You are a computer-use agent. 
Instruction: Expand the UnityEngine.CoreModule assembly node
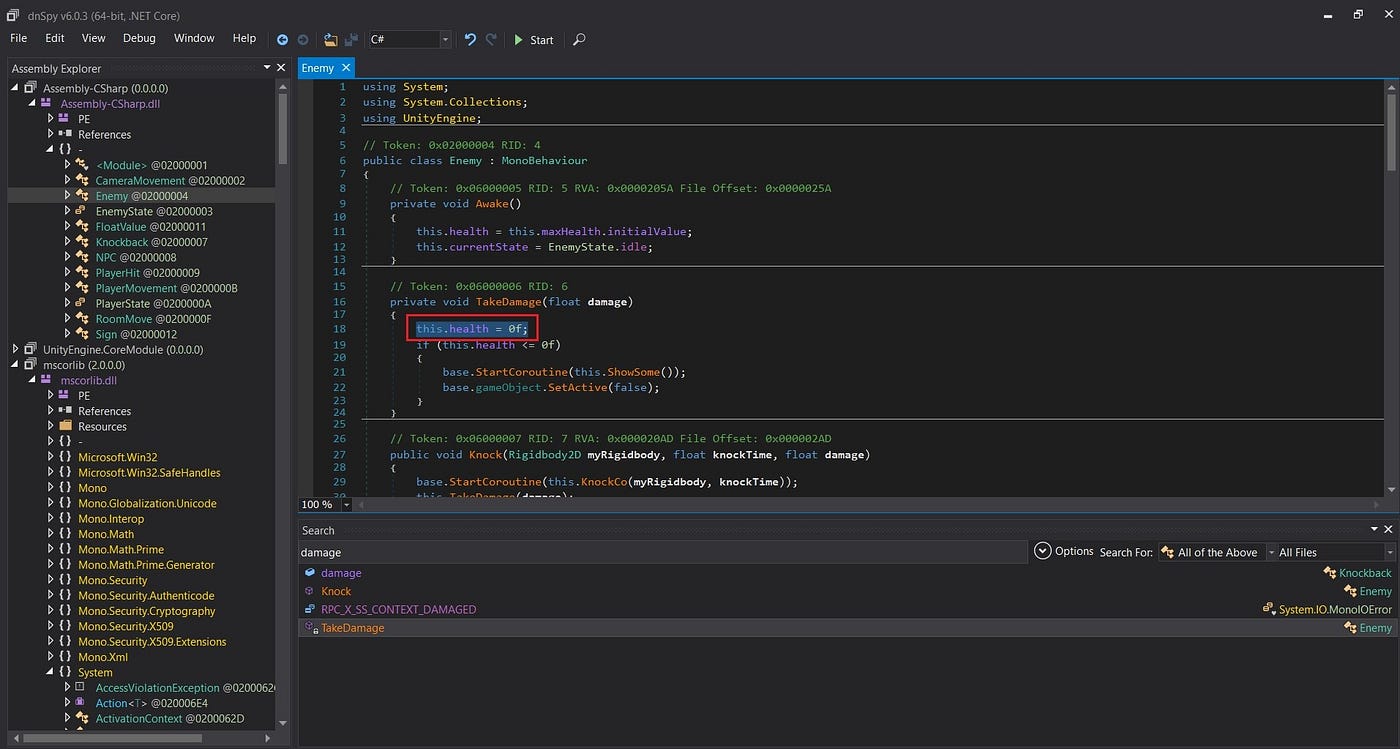coord(16,350)
